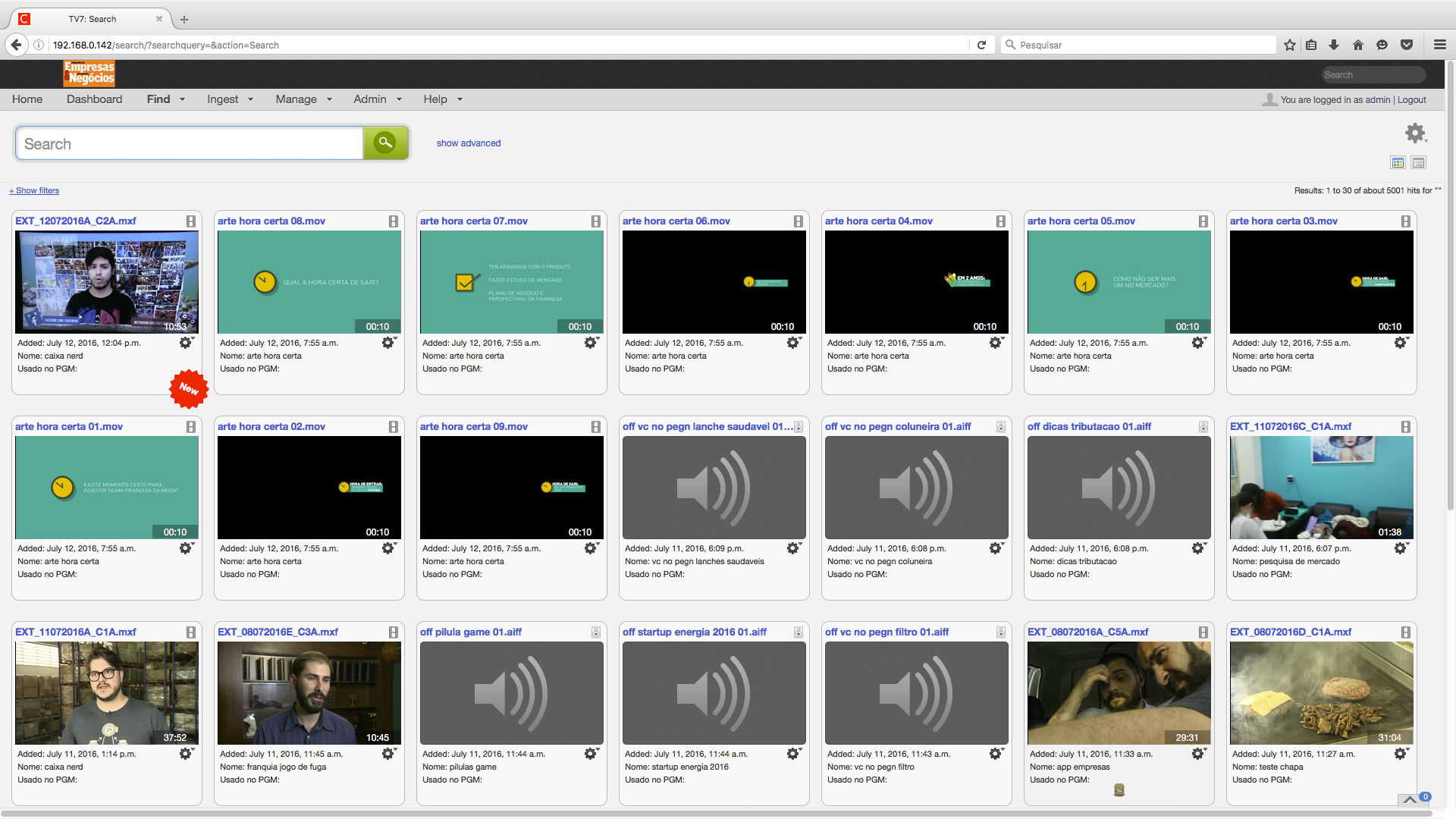The width and height of the screenshot is (1456, 819).
Task: Click the show advanced link
Action: point(468,143)
